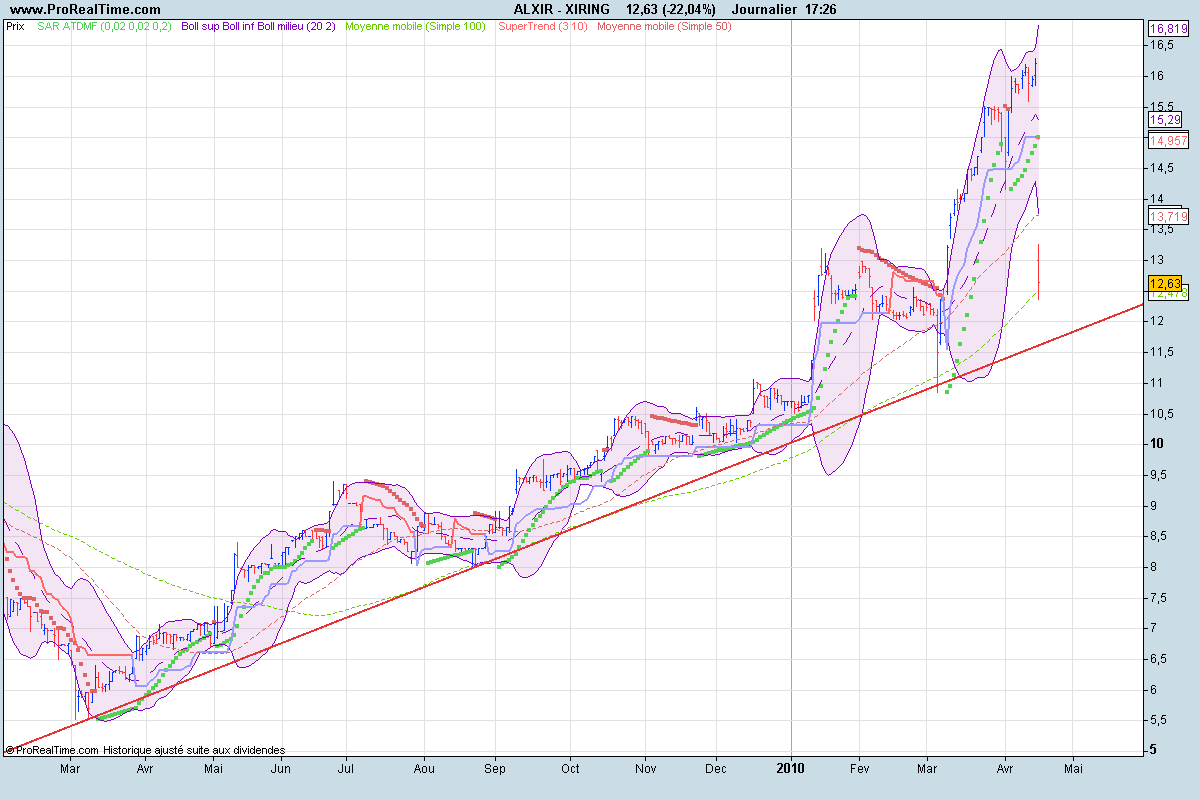Click the Moyenne mobile (Simple 100) legend
Viewport: 1200px width, 800px height.
[x=415, y=26]
